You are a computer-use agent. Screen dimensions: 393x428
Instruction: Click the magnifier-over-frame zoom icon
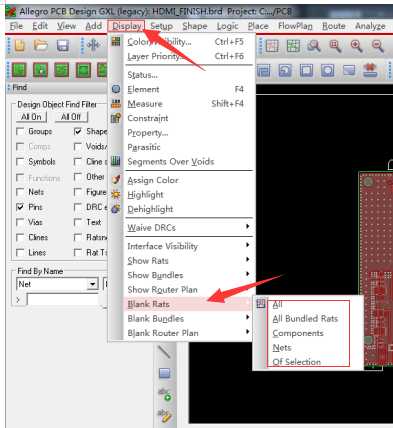[314, 46]
